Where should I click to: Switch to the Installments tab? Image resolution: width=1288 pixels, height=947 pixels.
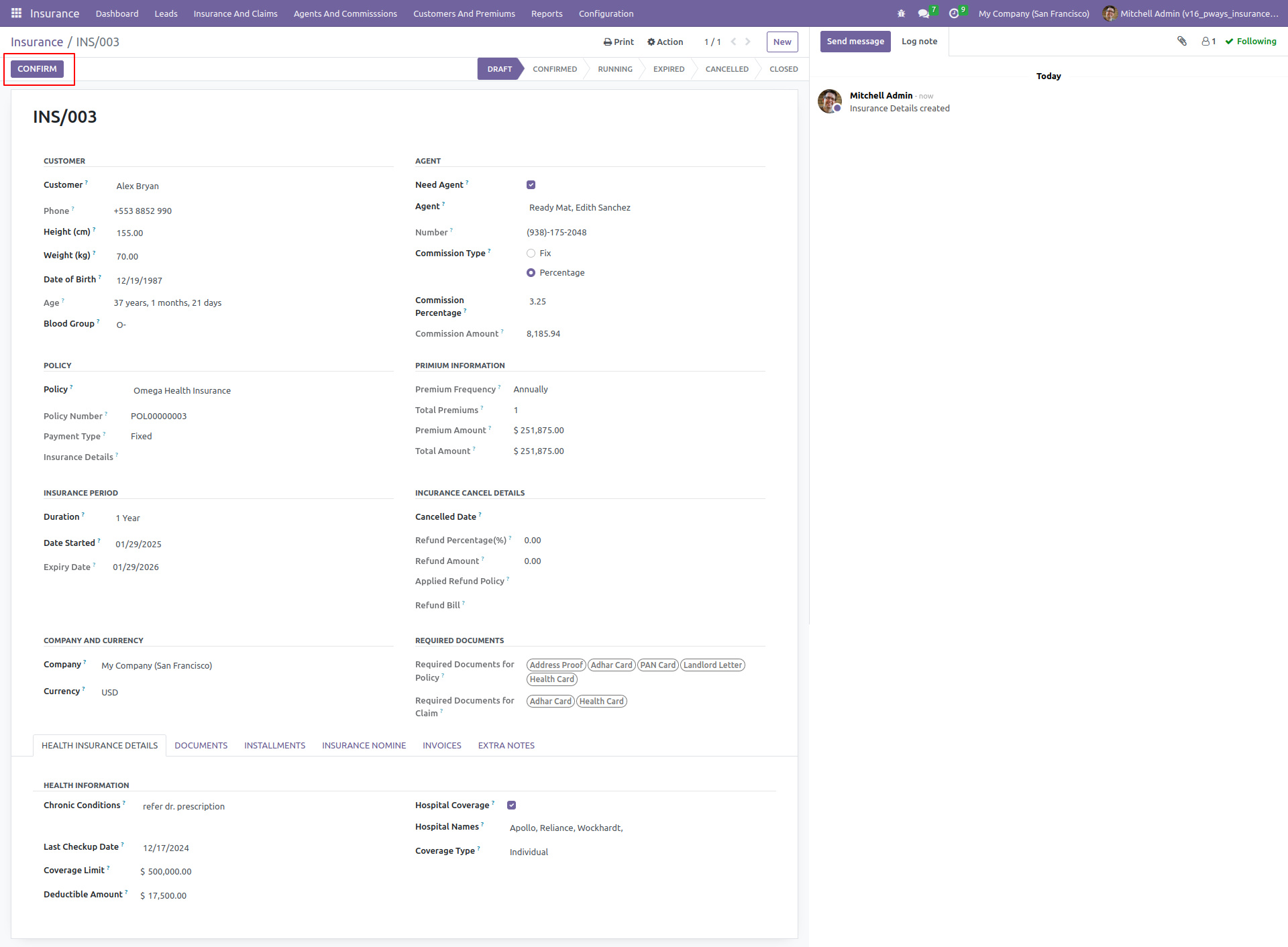tap(274, 746)
